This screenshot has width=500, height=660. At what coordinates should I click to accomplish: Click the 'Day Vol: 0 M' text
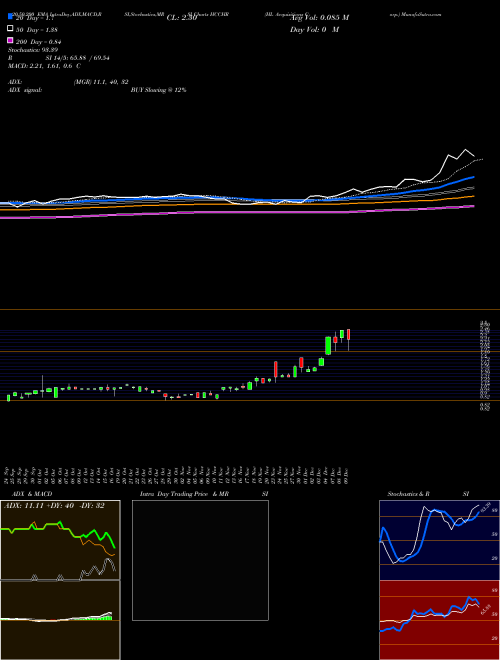[314, 29]
